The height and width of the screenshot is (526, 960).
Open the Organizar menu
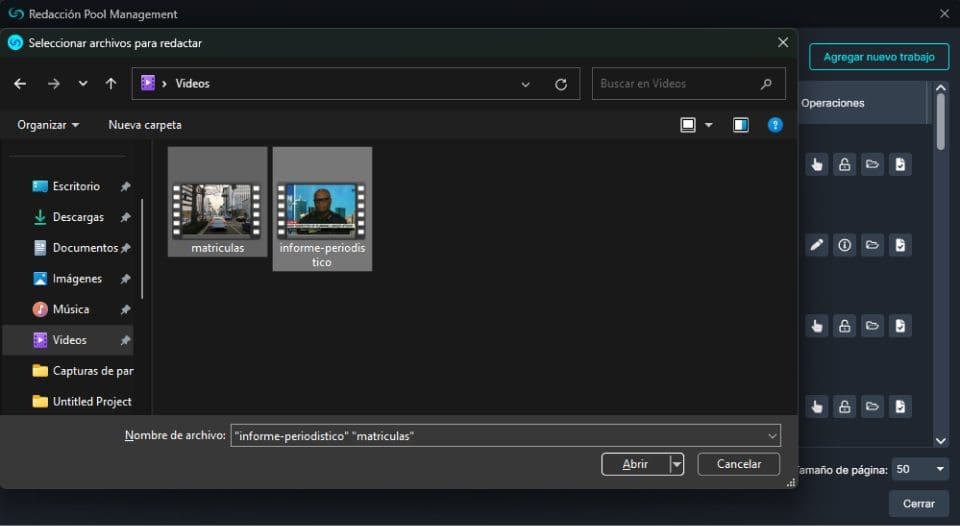coord(48,125)
